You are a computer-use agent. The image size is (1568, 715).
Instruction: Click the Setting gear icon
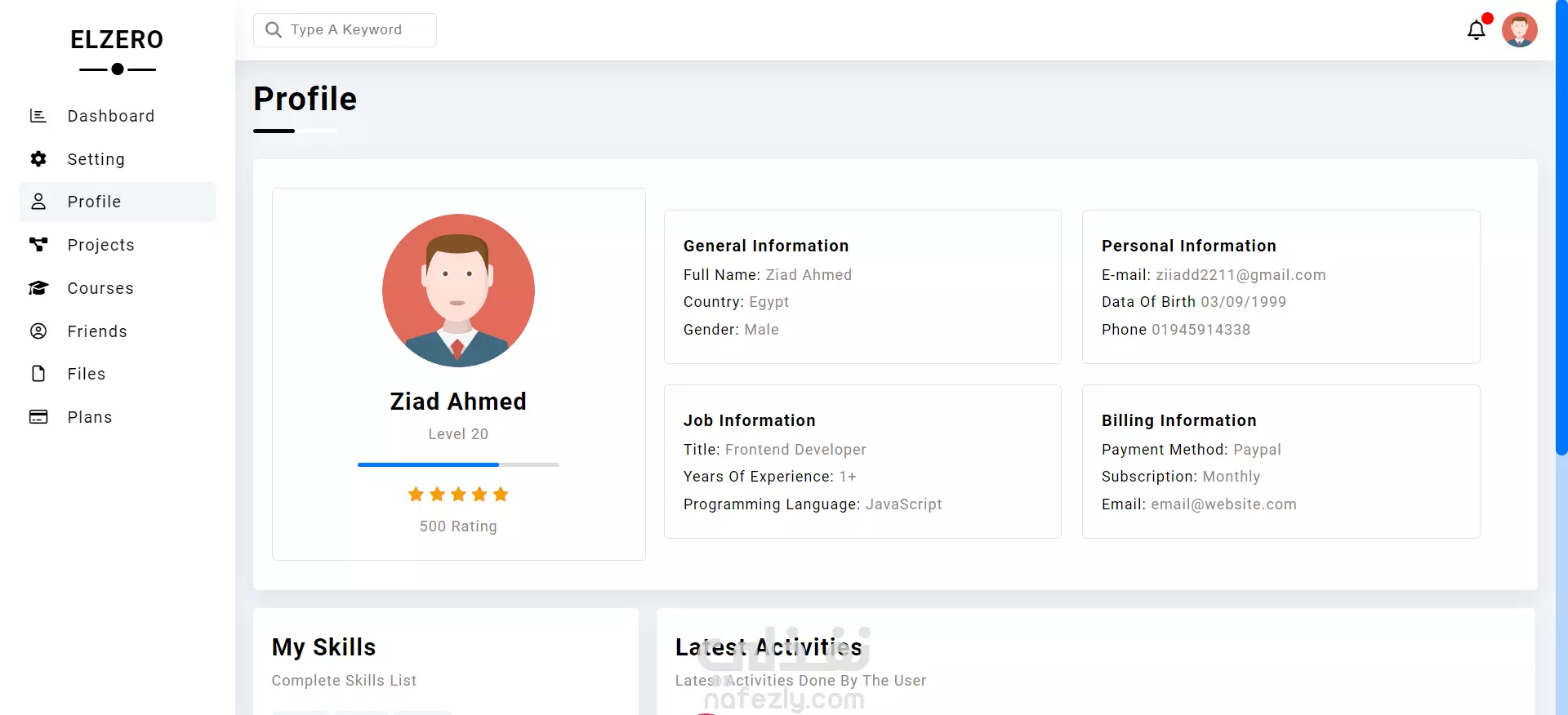tap(38, 159)
